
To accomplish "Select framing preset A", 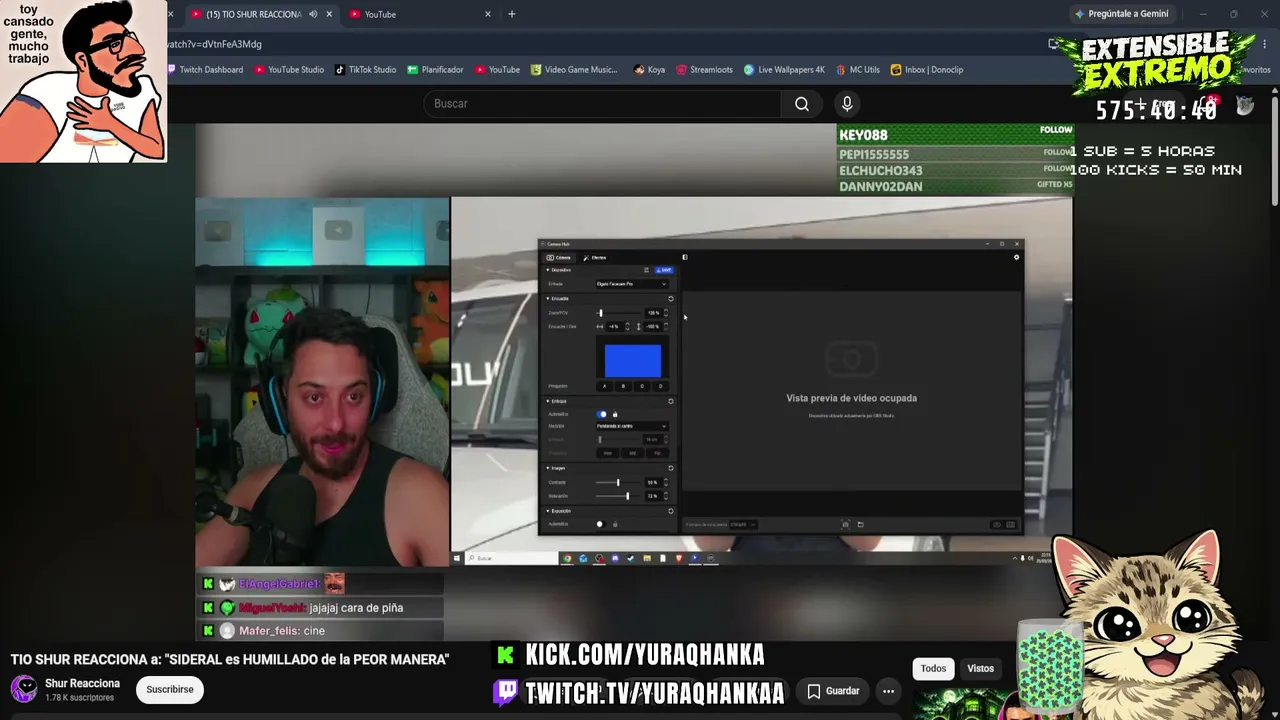I will point(604,386).
